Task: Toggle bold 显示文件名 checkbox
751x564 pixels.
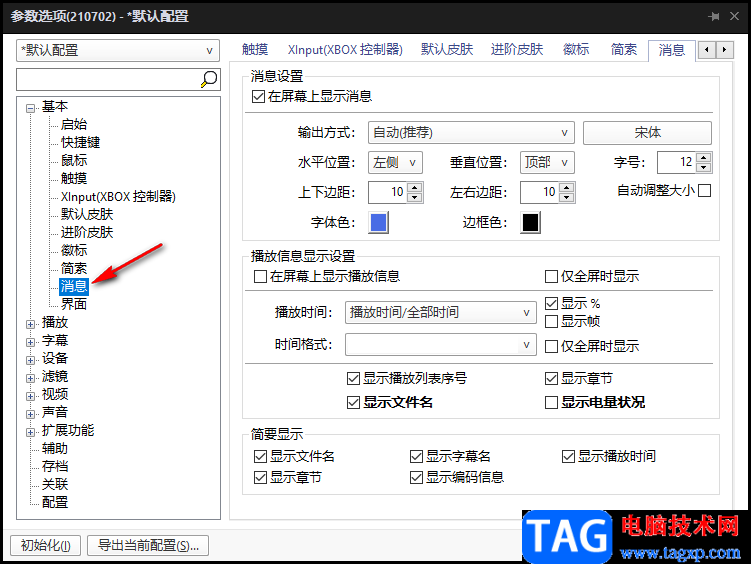Action: coord(353,402)
